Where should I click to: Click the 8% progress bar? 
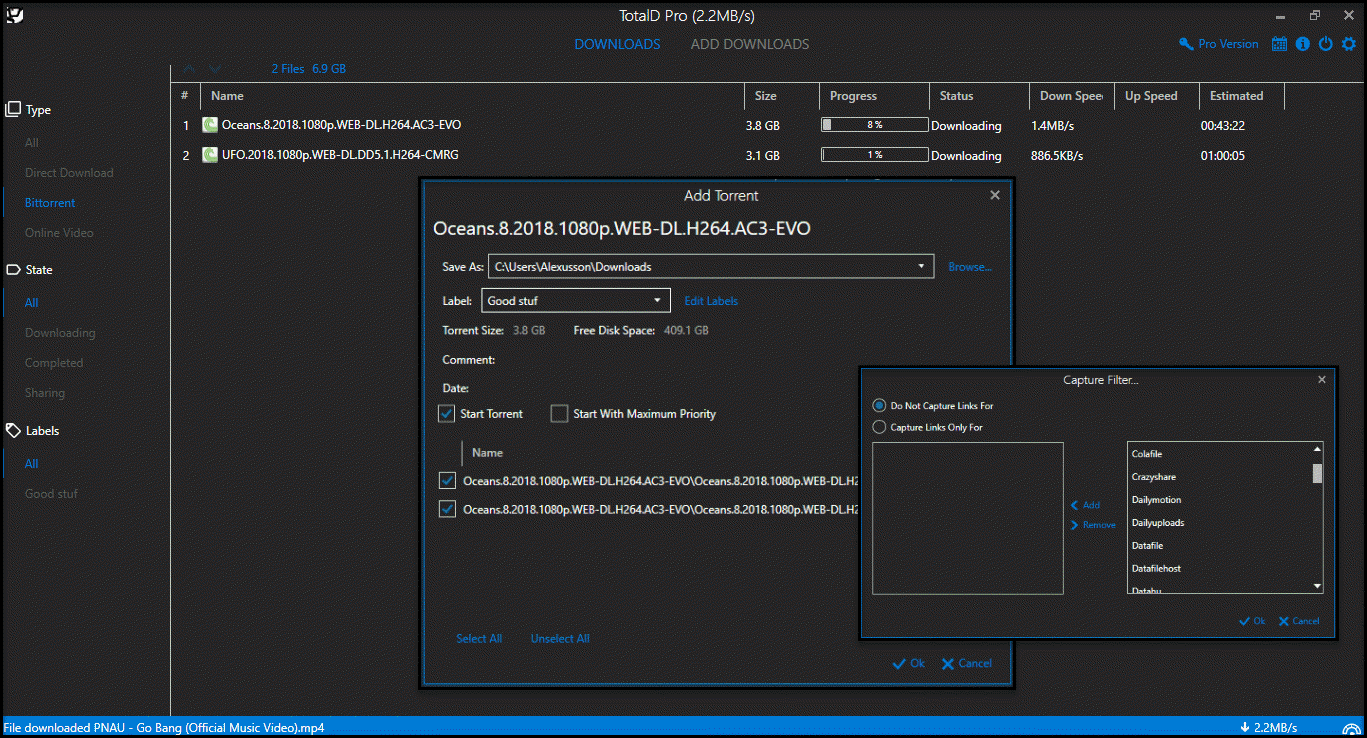874,125
